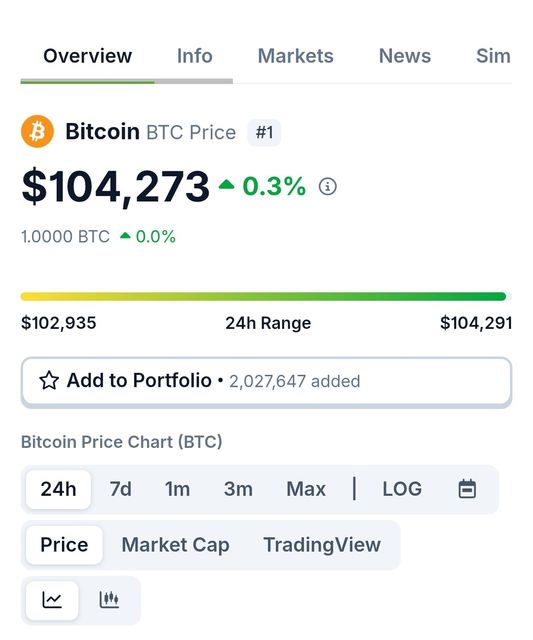This screenshot has width=533, height=640.
Task: Switch to the Markets tab
Action: pyautogui.click(x=295, y=56)
